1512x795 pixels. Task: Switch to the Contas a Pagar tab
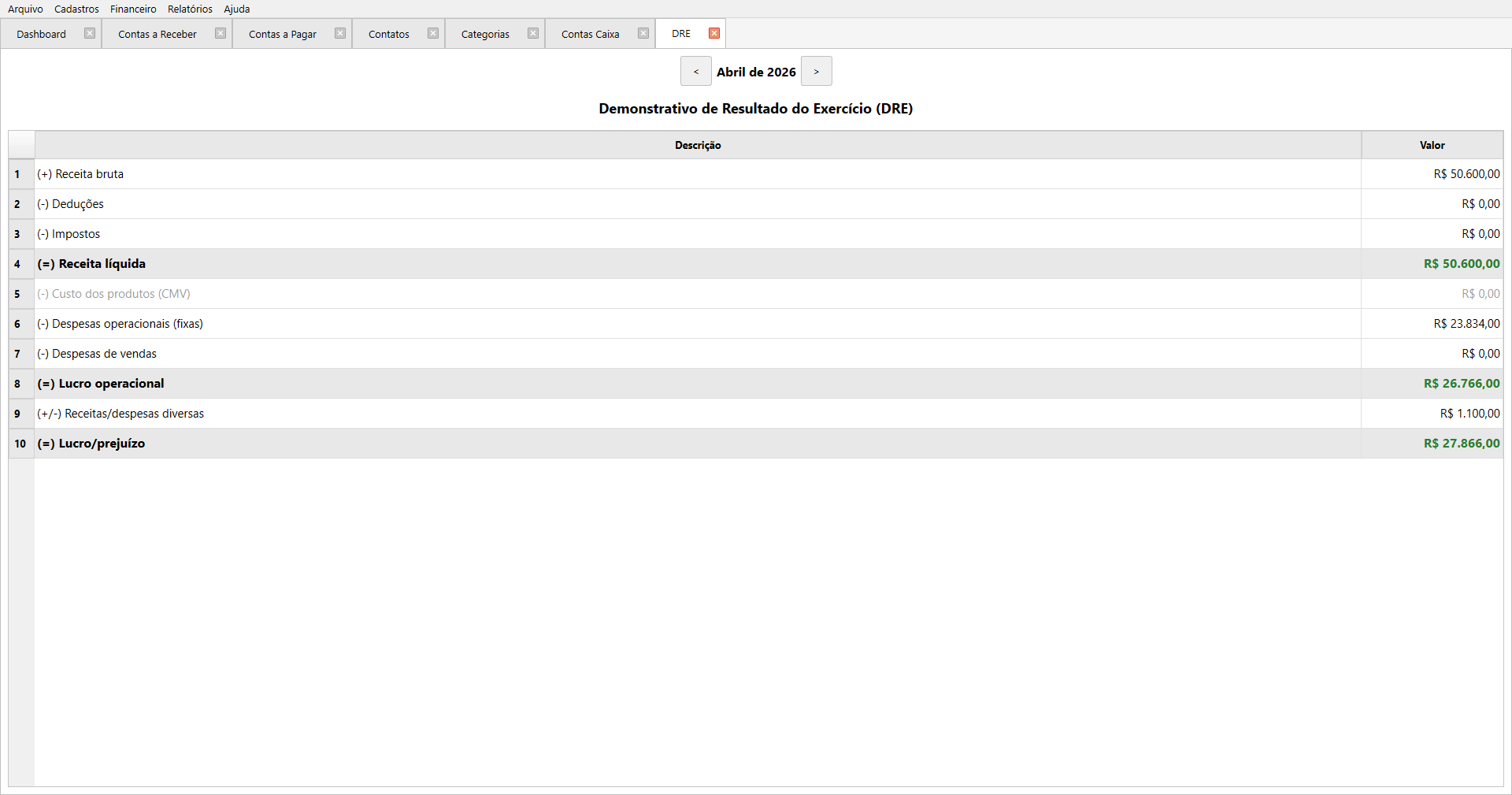(x=283, y=35)
